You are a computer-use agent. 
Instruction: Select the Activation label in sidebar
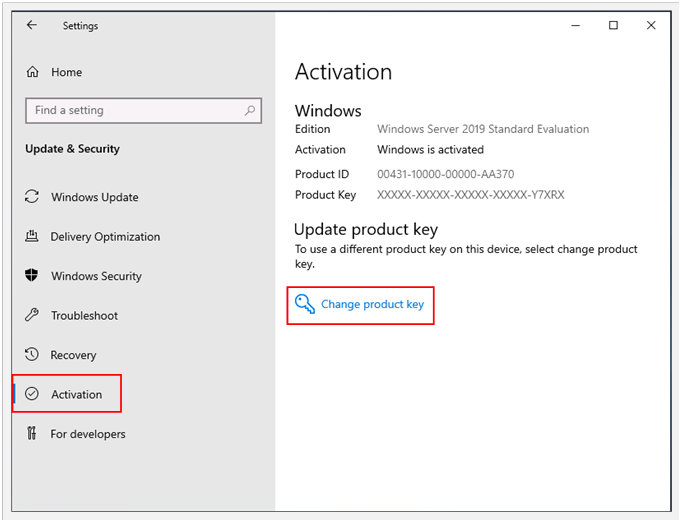coord(77,395)
